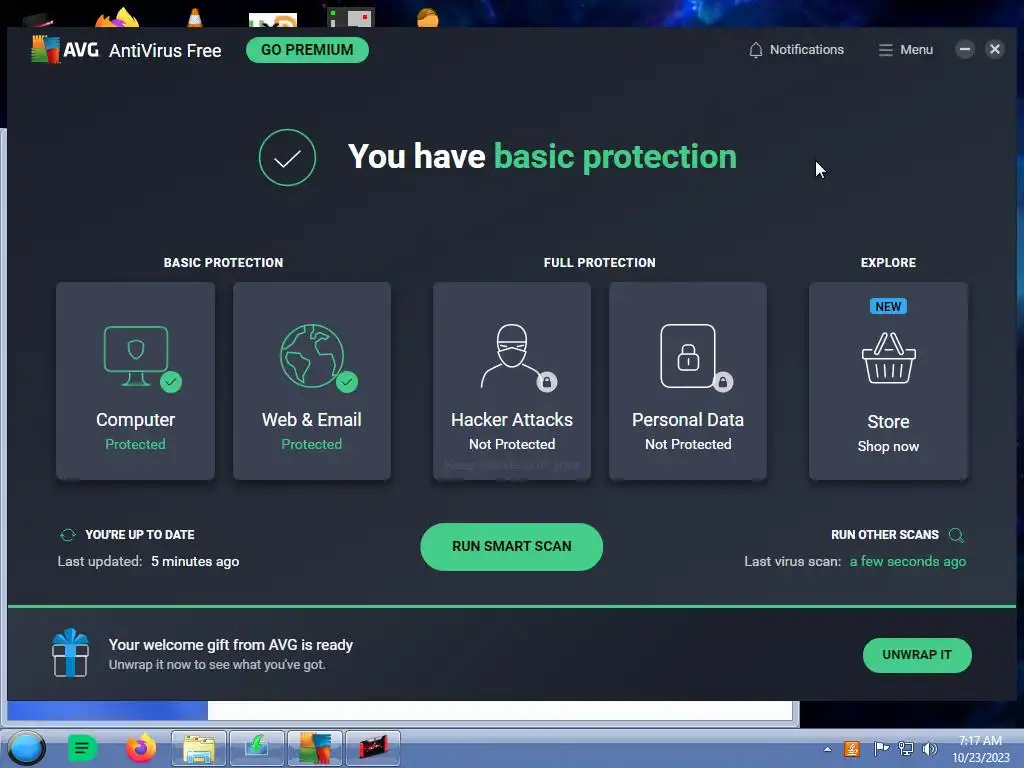Open Notifications bell icon
1024x768 pixels.
[x=756, y=50]
